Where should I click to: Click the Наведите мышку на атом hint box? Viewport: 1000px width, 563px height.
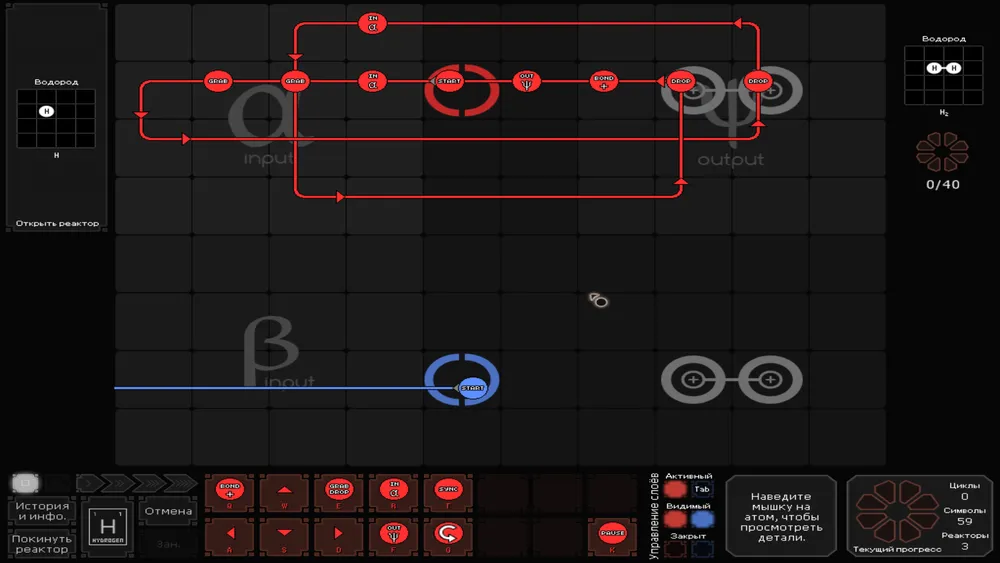[x=781, y=516]
